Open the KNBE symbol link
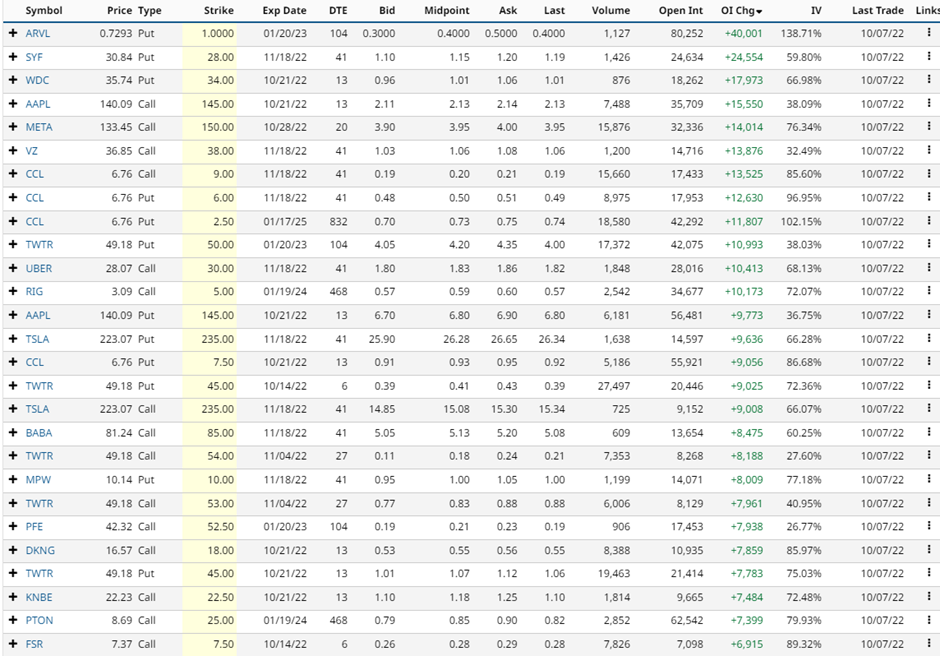The image size is (940, 656). pos(39,597)
